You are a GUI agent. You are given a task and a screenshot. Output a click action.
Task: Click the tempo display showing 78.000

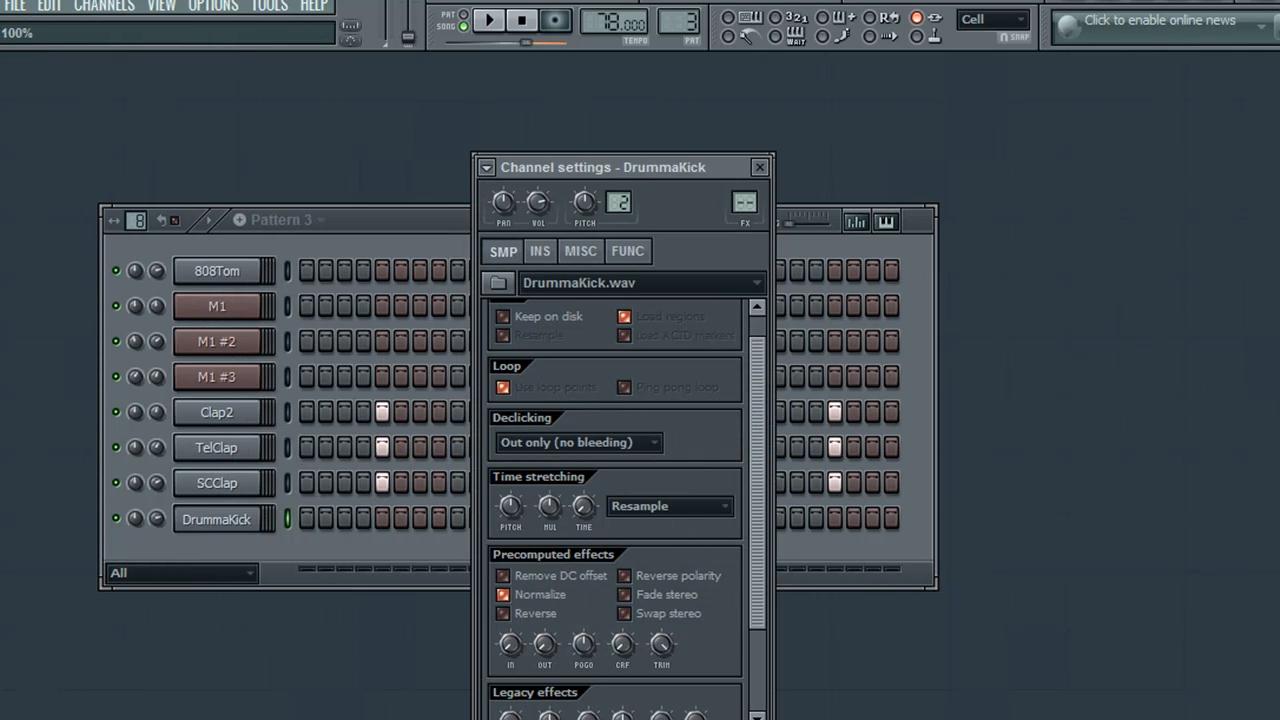pos(615,22)
